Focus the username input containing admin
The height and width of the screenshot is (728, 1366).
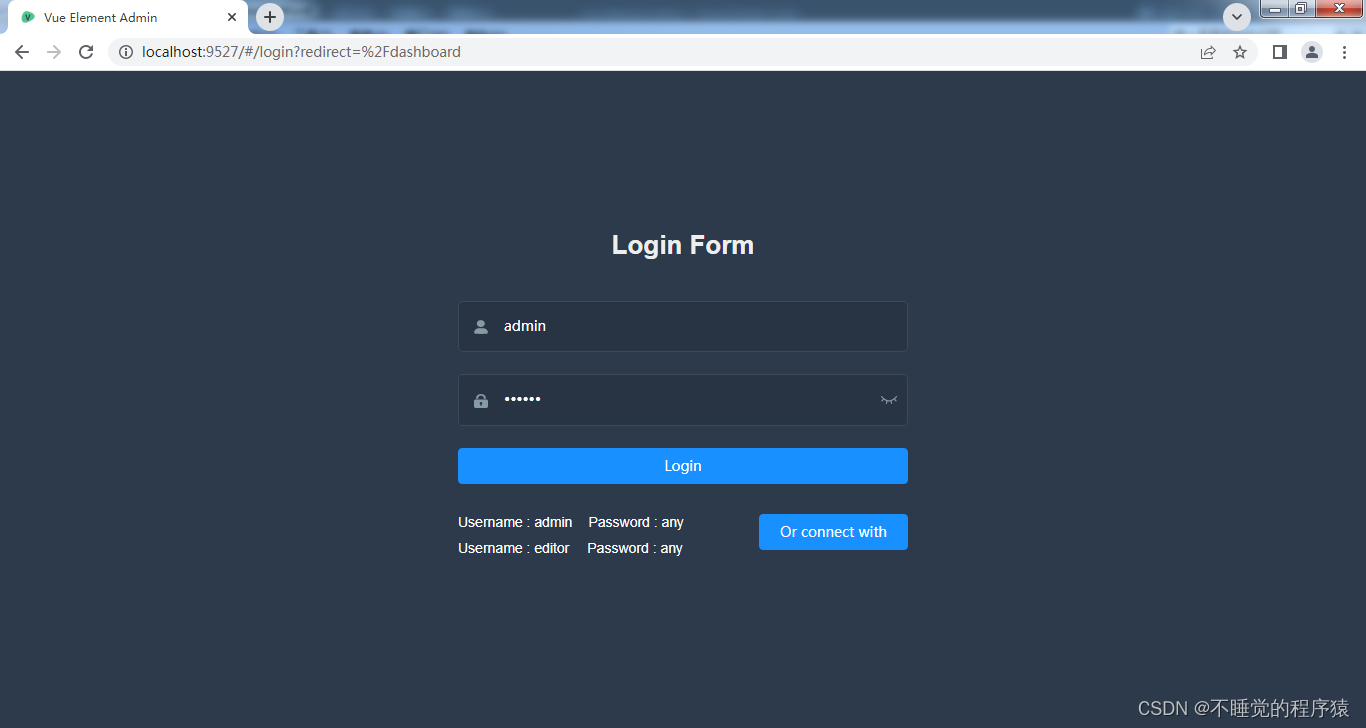pyautogui.click(x=683, y=326)
